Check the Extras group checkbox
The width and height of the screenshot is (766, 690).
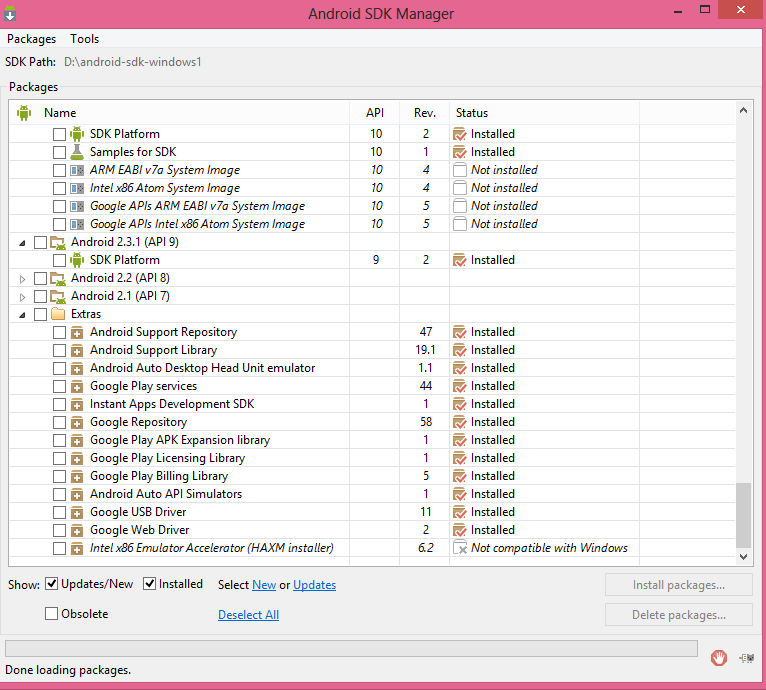pos(40,314)
